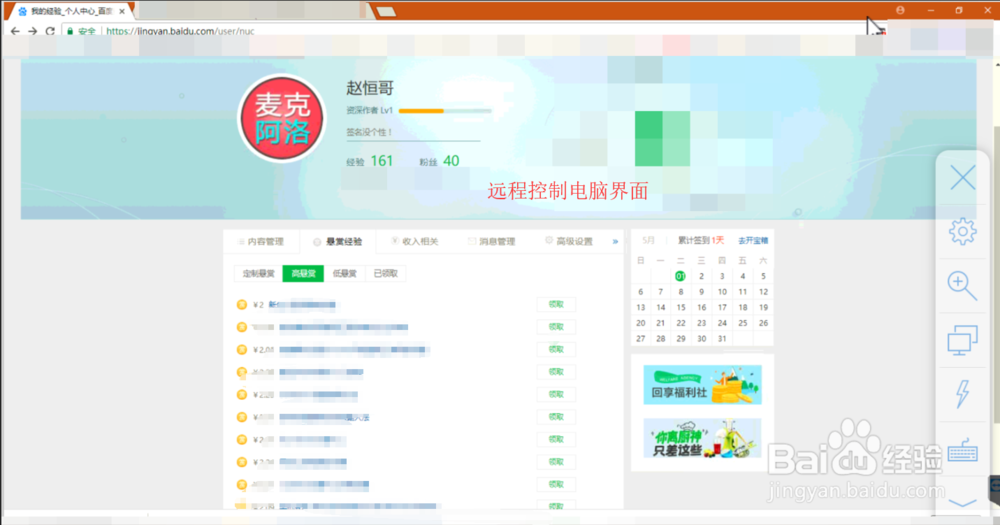Screen dimensions: 1000x525
Task: Minimize the browser window
Action: [930, 10]
